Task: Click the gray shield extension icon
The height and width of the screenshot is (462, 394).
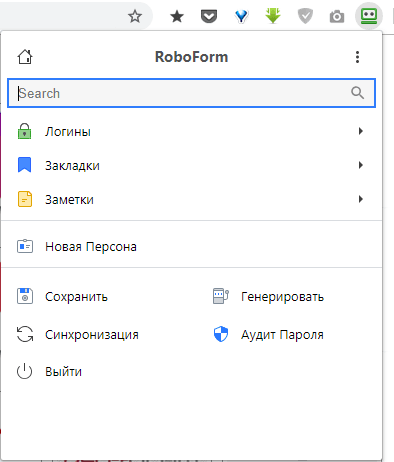Action: [x=305, y=16]
